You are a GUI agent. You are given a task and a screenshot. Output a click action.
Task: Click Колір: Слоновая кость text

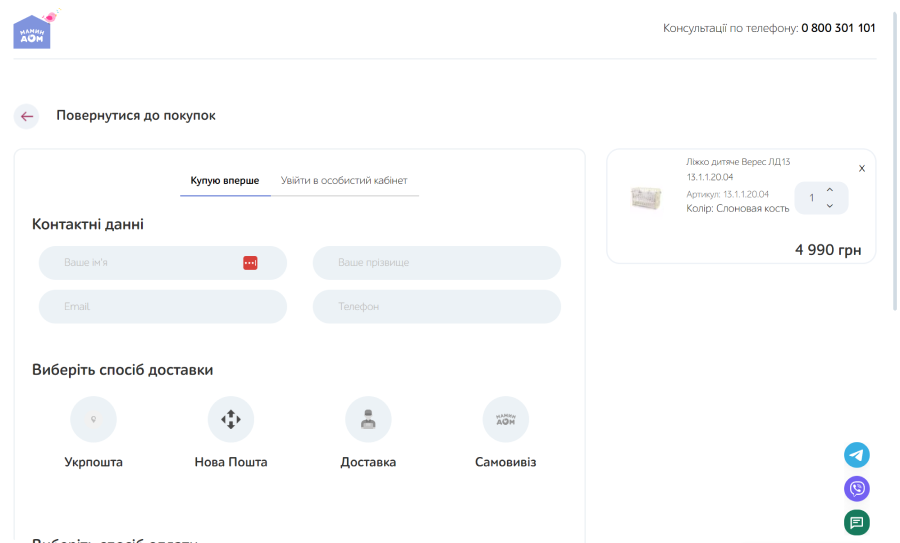coord(738,208)
